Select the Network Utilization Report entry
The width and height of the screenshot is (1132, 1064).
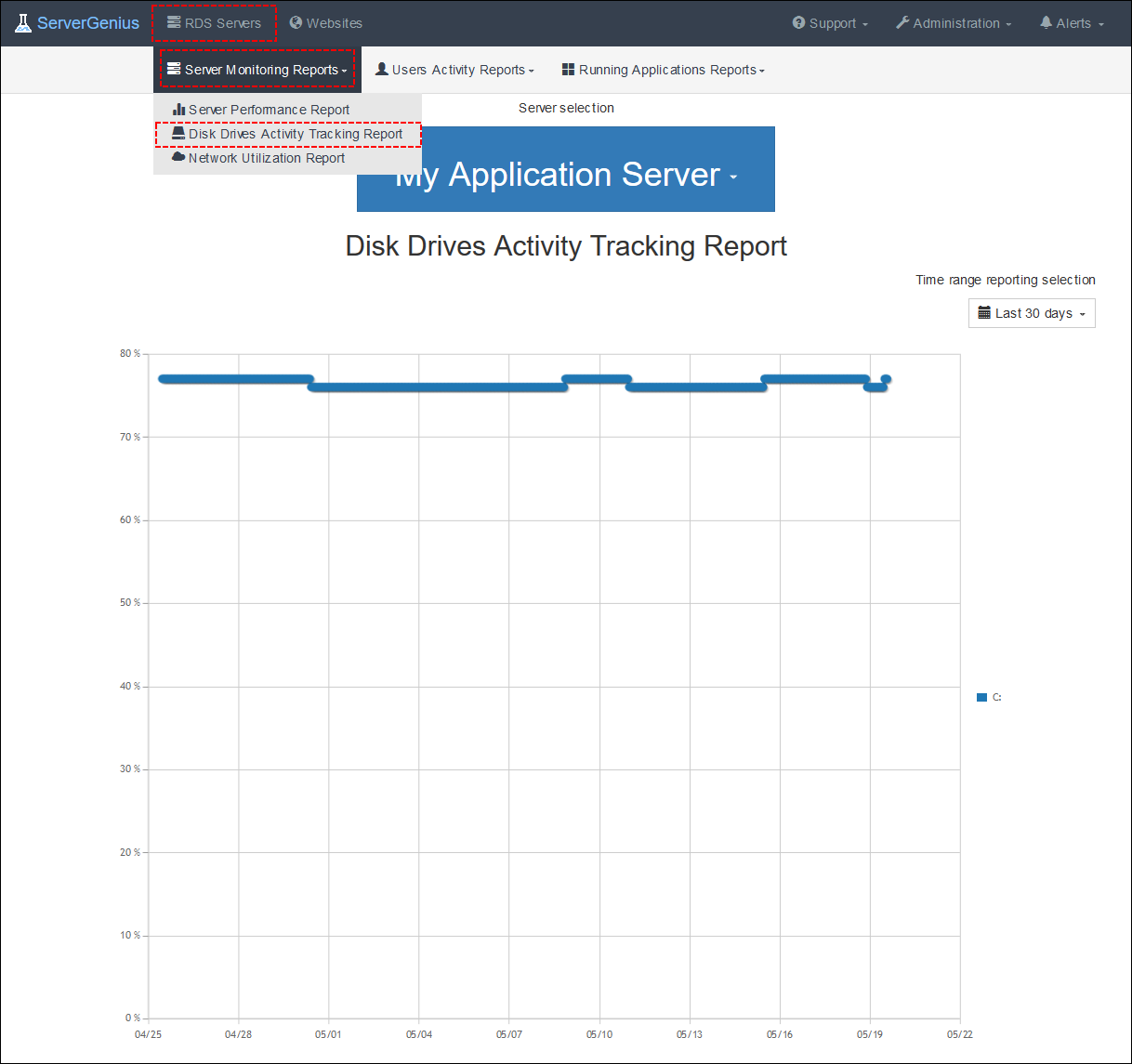pyautogui.click(x=267, y=157)
